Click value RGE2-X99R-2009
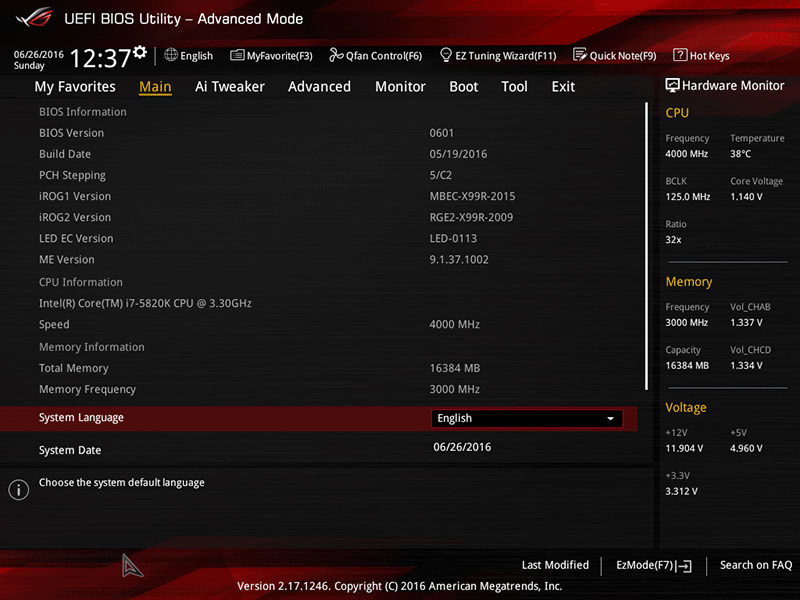Viewport: 800px width, 600px height. click(x=471, y=217)
